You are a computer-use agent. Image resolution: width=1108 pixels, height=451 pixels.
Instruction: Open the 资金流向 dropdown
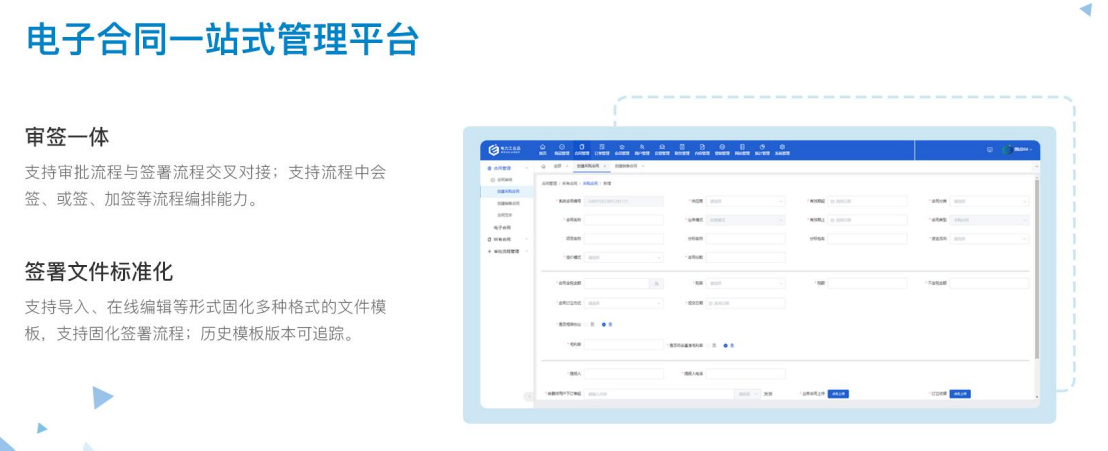click(x=989, y=239)
